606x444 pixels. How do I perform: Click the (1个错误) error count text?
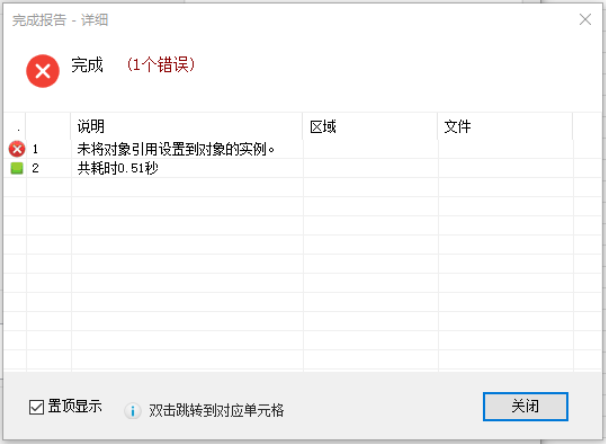pos(161,65)
